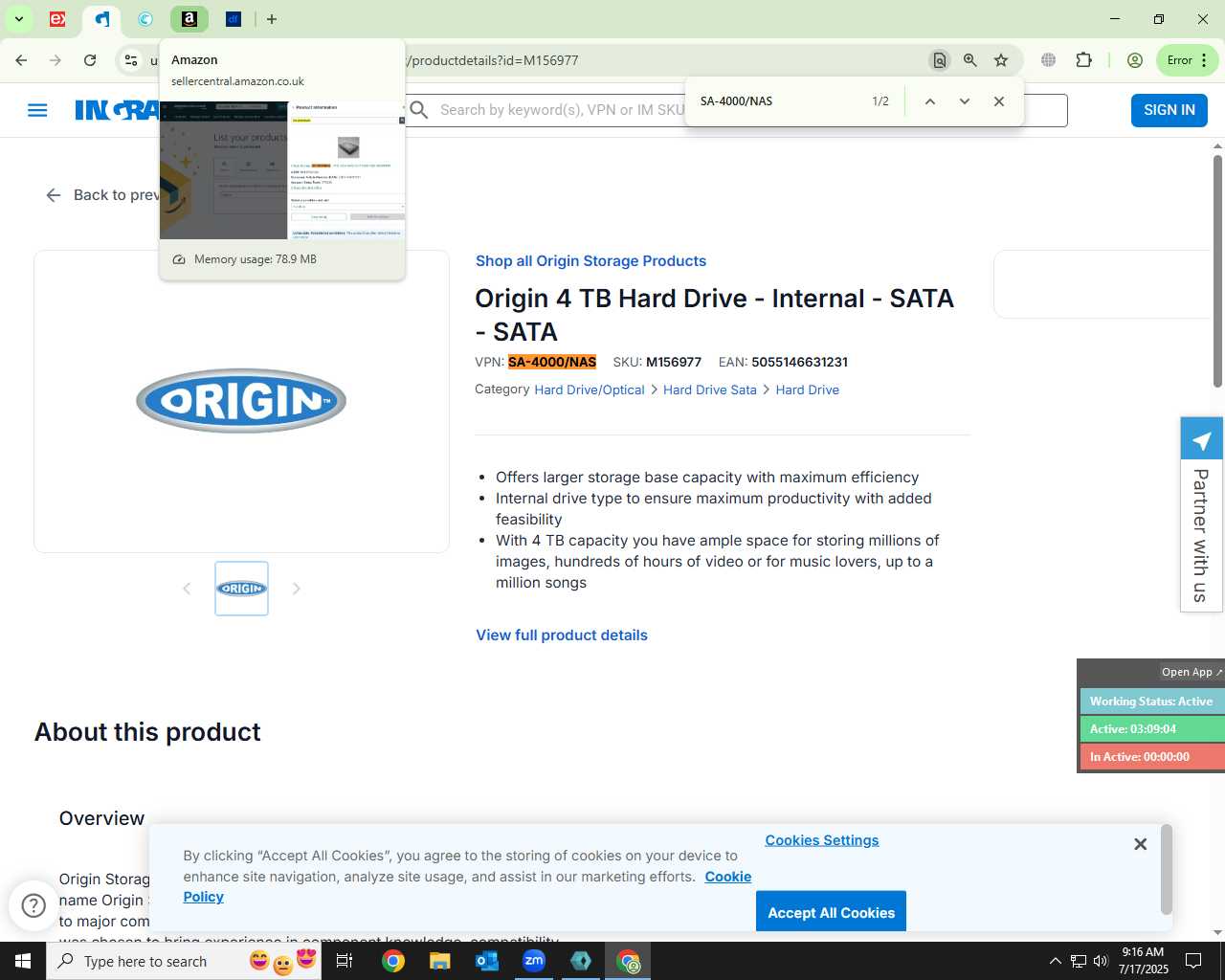The image size is (1225, 980).
Task: Open Outlook from the taskbar
Action: [487, 961]
